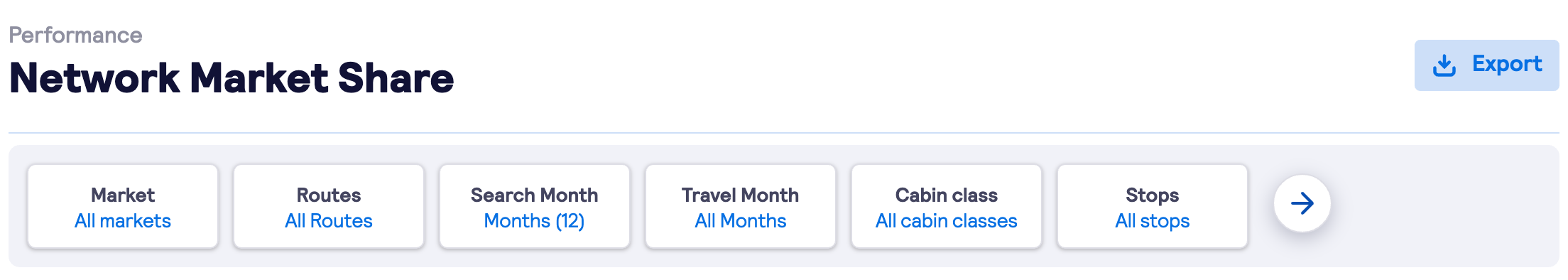Select the 'All cabin classes' filter value

(x=947, y=221)
